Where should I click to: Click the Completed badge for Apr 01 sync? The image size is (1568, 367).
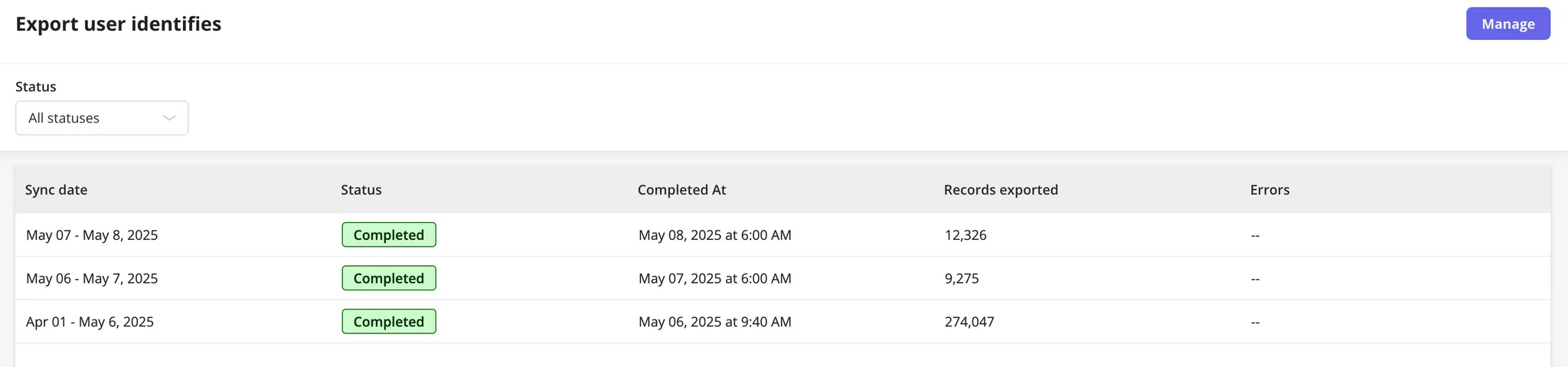click(389, 322)
